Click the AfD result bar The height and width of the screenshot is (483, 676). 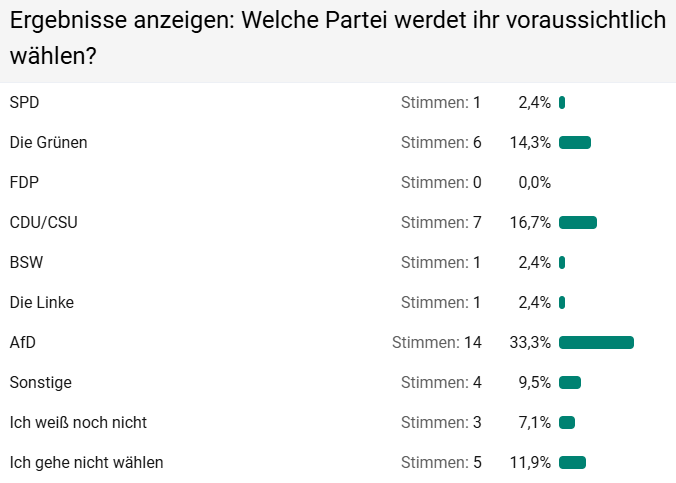(x=596, y=343)
